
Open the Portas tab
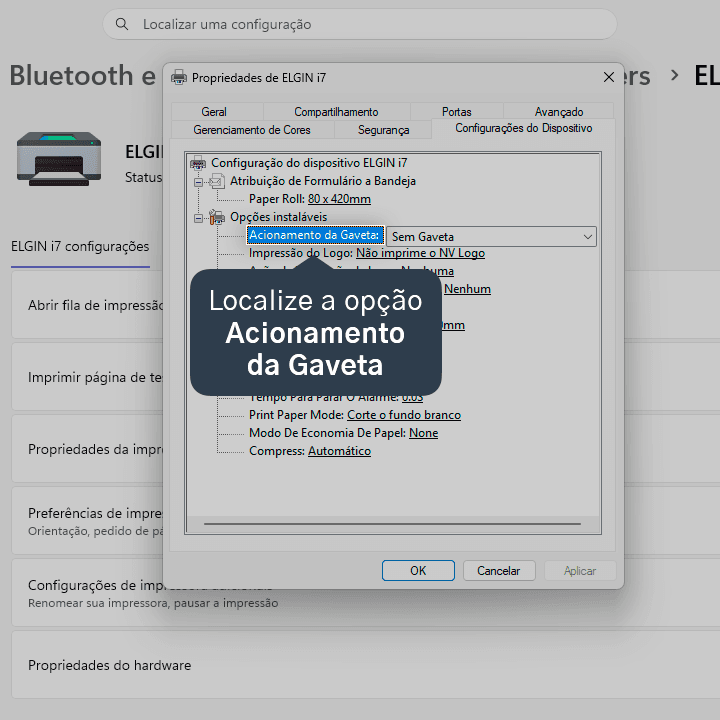(456, 112)
